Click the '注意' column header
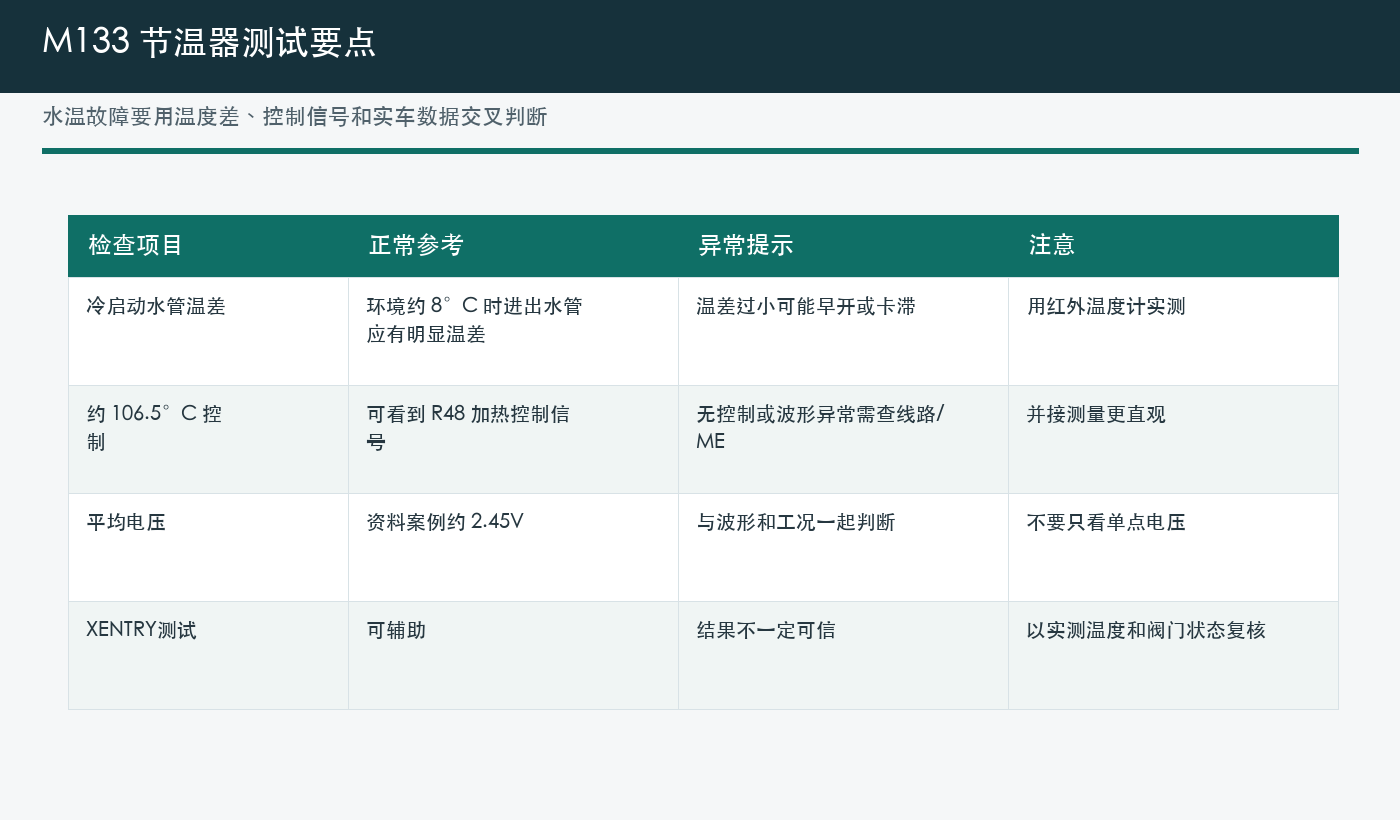Viewport: 1400px width, 820px height. [x=1173, y=246]
